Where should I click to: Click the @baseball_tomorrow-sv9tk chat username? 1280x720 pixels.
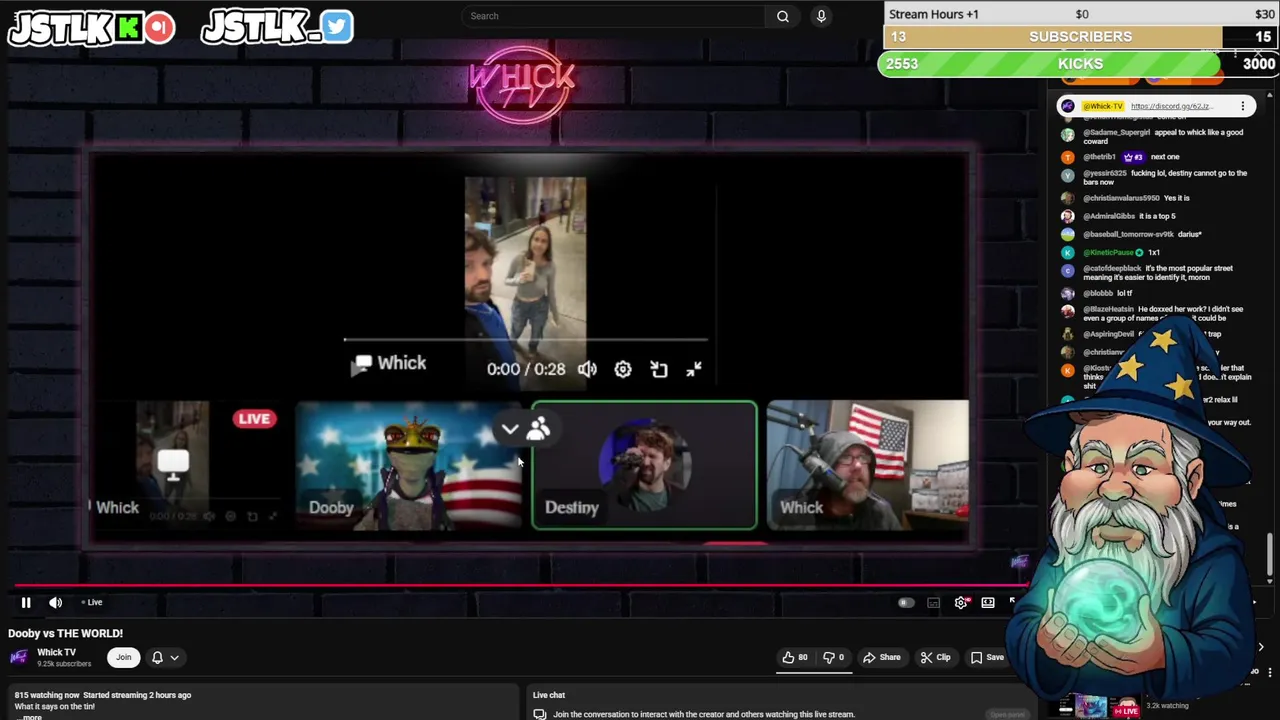pyautogui.click(x=1128, y=234)
